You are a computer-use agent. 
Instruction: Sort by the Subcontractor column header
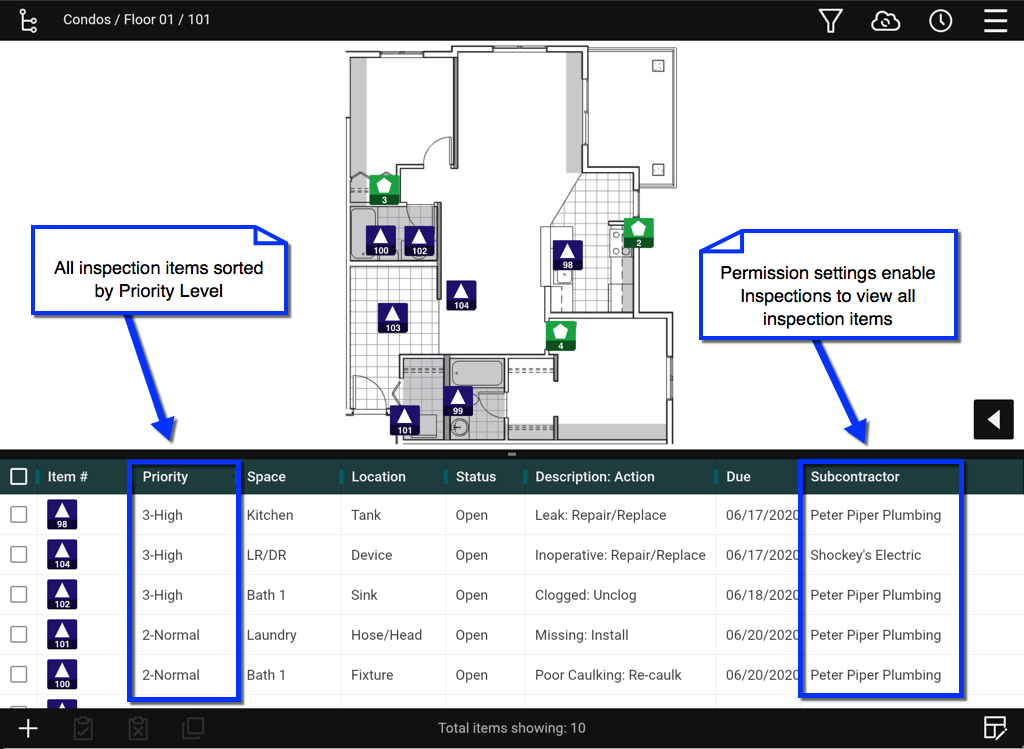[855, 477]
